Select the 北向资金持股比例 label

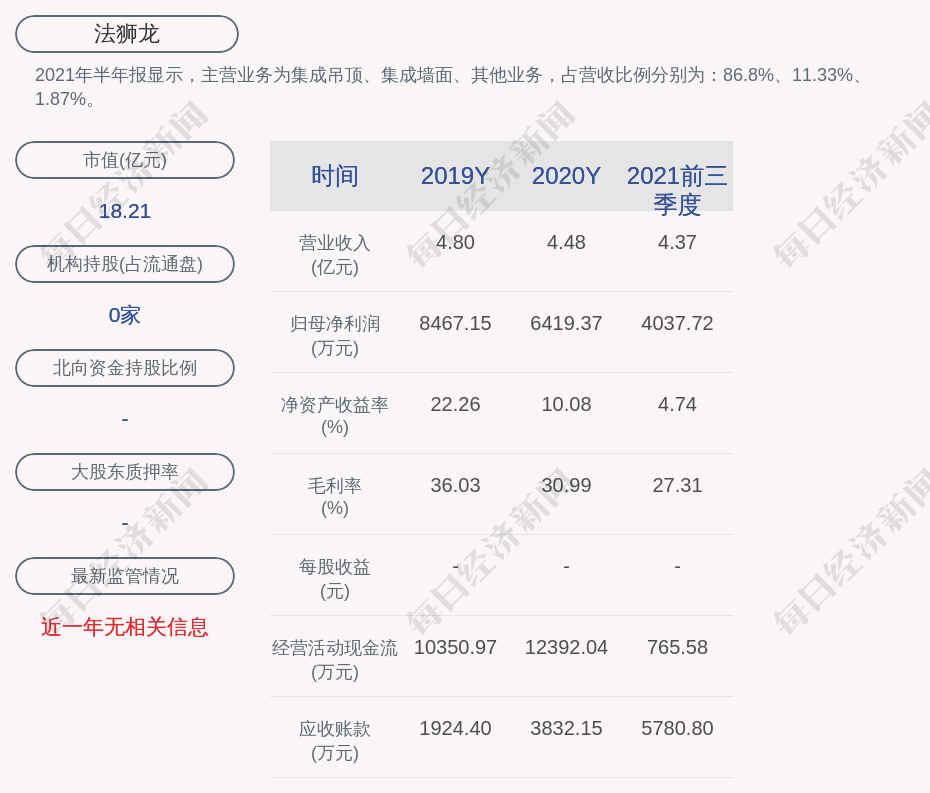click(x=125, y=368)
